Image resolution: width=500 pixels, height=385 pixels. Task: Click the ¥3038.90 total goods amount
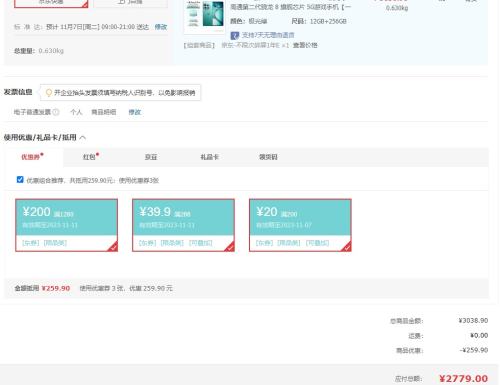pyautogui.click(x=473, y=321)
